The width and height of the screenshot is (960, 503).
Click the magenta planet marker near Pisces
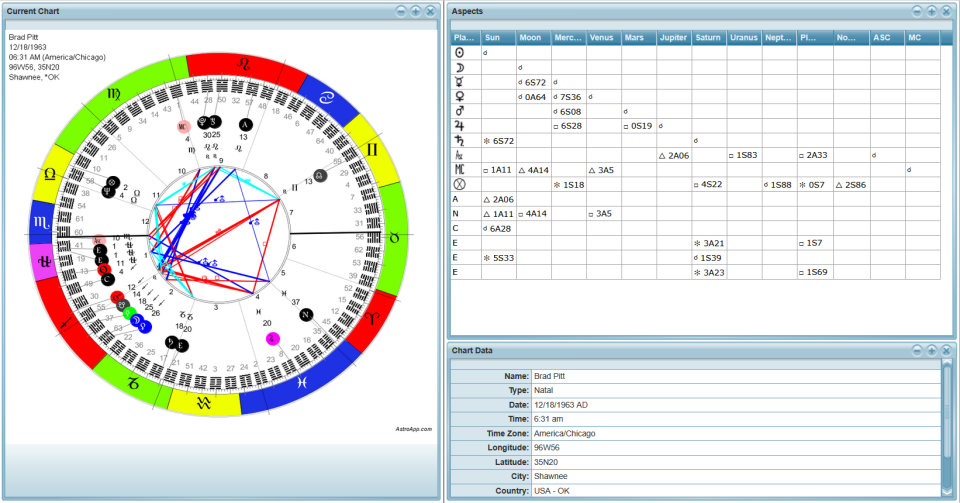[x=273, y=338]
